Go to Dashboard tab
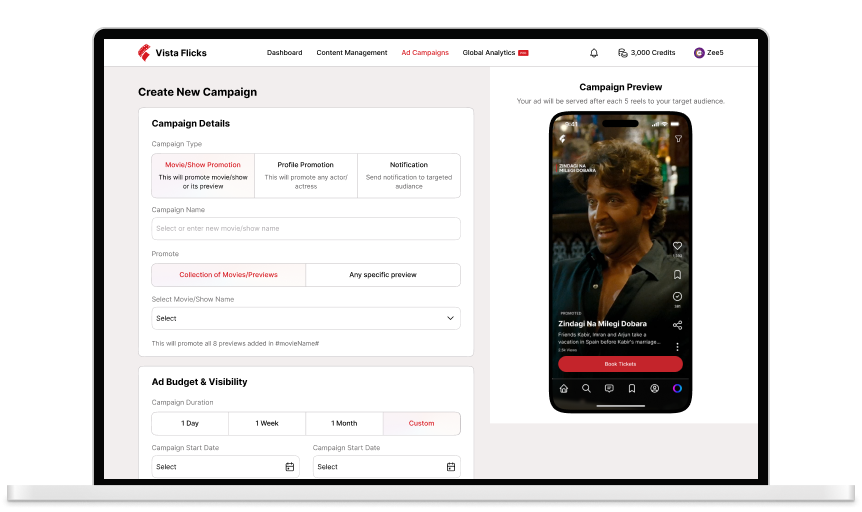Image resolution: width=862 pixels, height=512 pixels. click(x=284, y=53)
